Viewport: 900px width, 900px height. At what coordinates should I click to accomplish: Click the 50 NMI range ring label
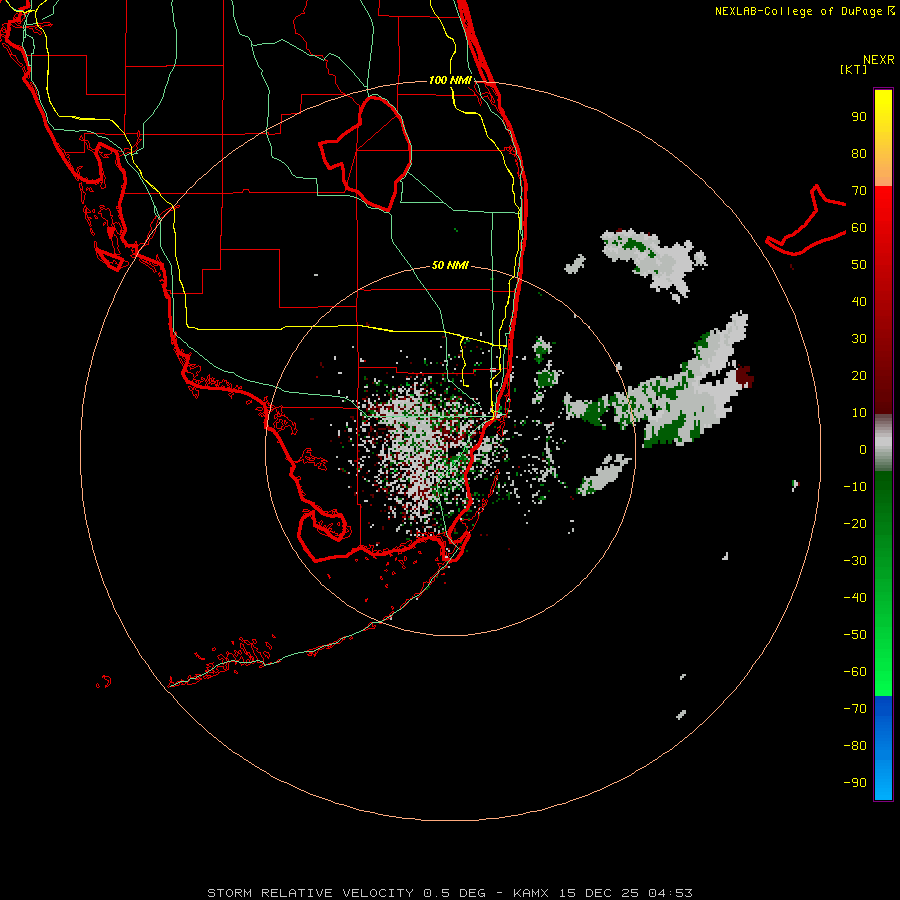click(x=450, y=265)
